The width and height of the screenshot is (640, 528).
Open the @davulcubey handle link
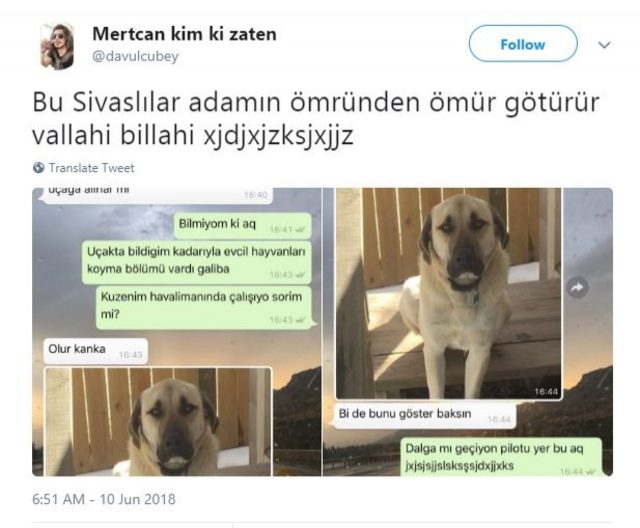pos(136,56)
